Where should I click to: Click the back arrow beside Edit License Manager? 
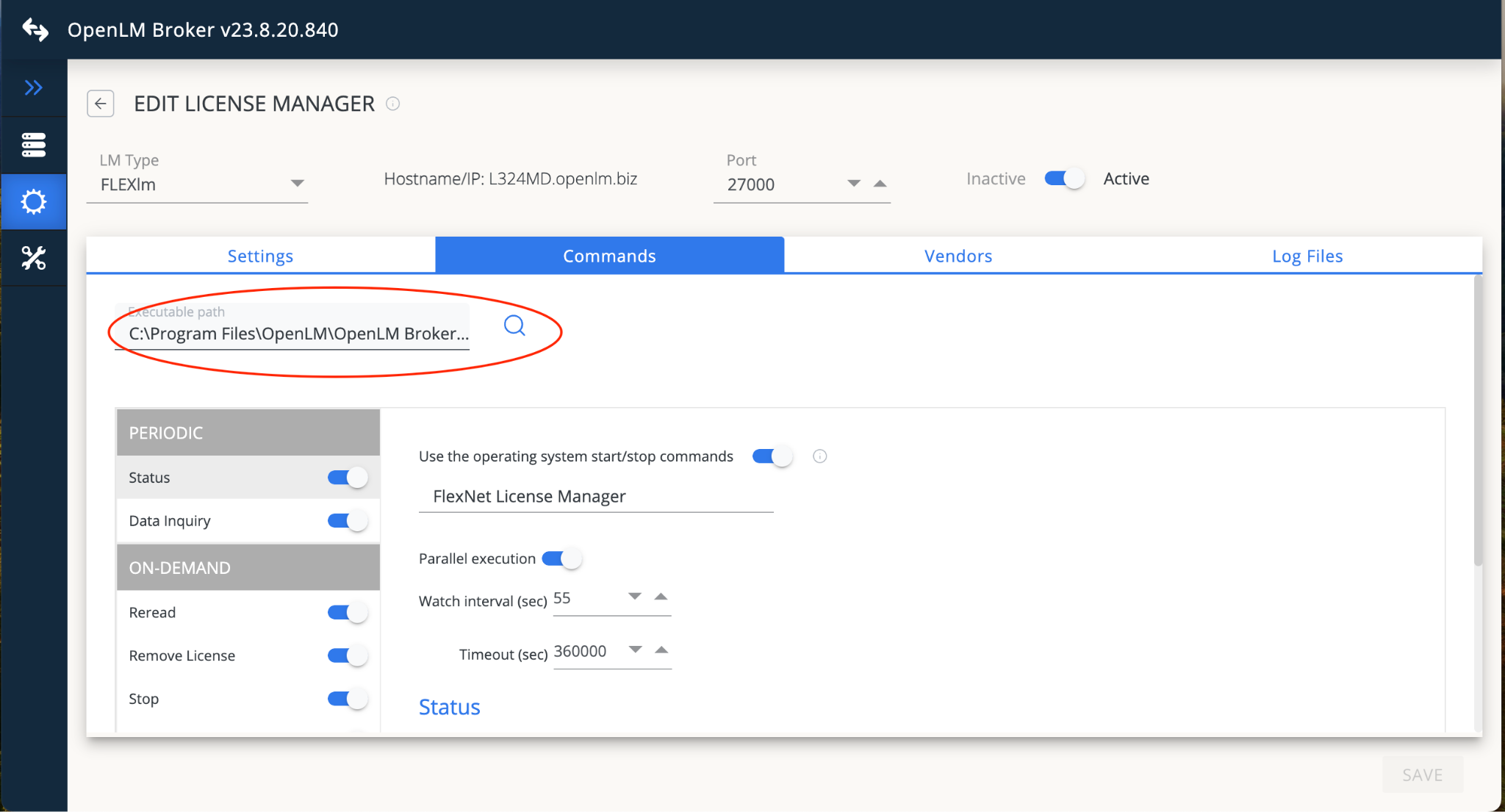101,104
